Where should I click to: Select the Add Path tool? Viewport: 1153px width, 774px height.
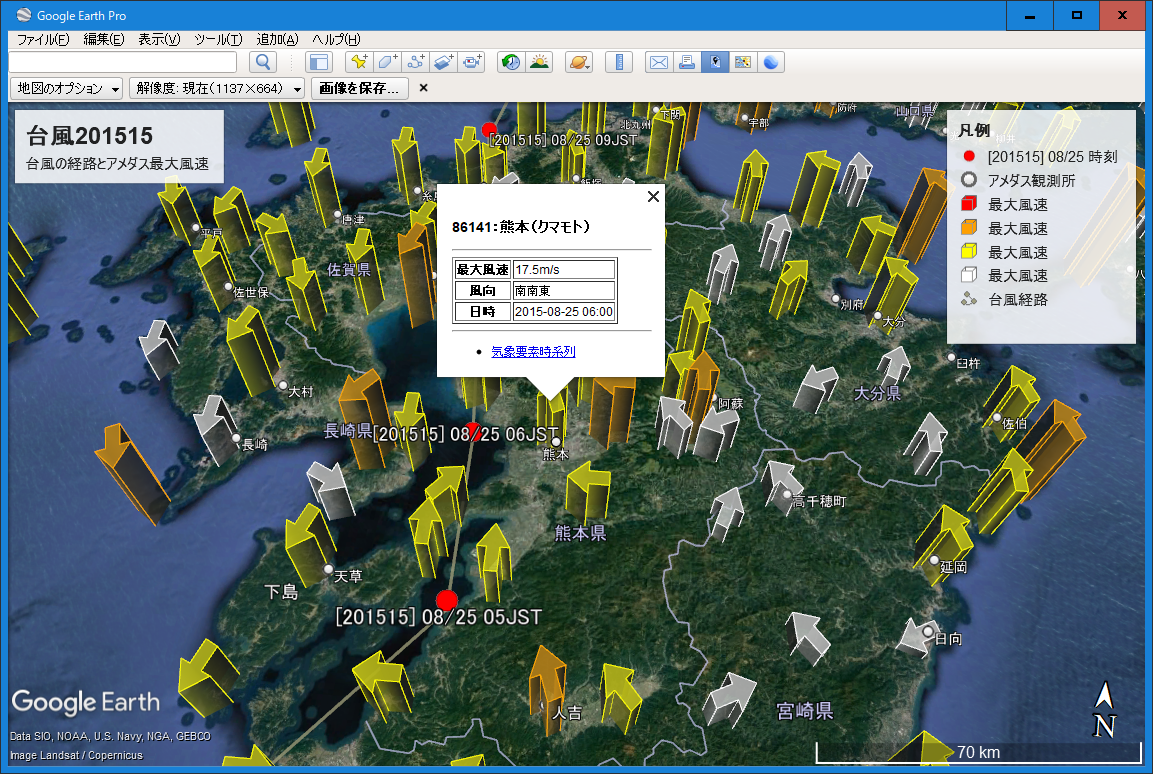click(x=415, y=62)
